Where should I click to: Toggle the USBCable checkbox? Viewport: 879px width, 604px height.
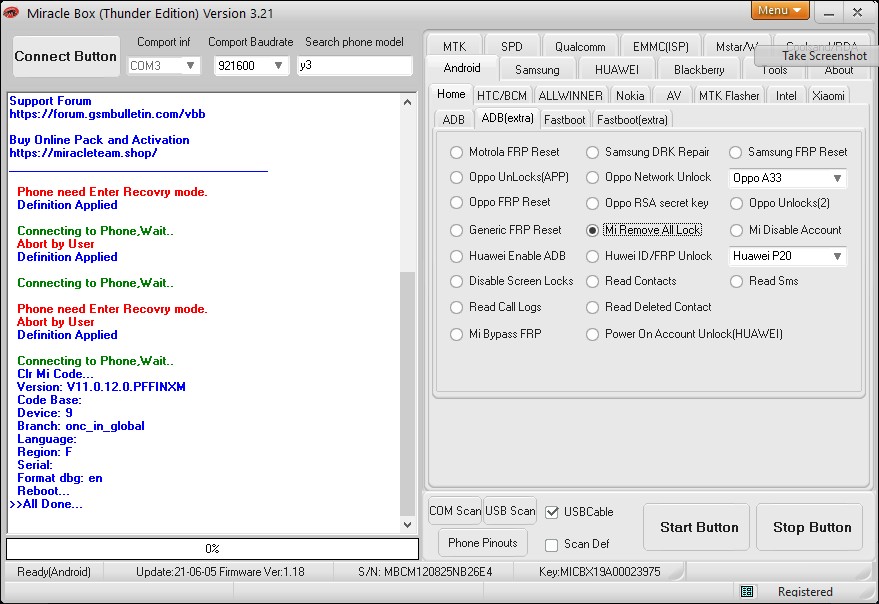[x=552, y=512]
